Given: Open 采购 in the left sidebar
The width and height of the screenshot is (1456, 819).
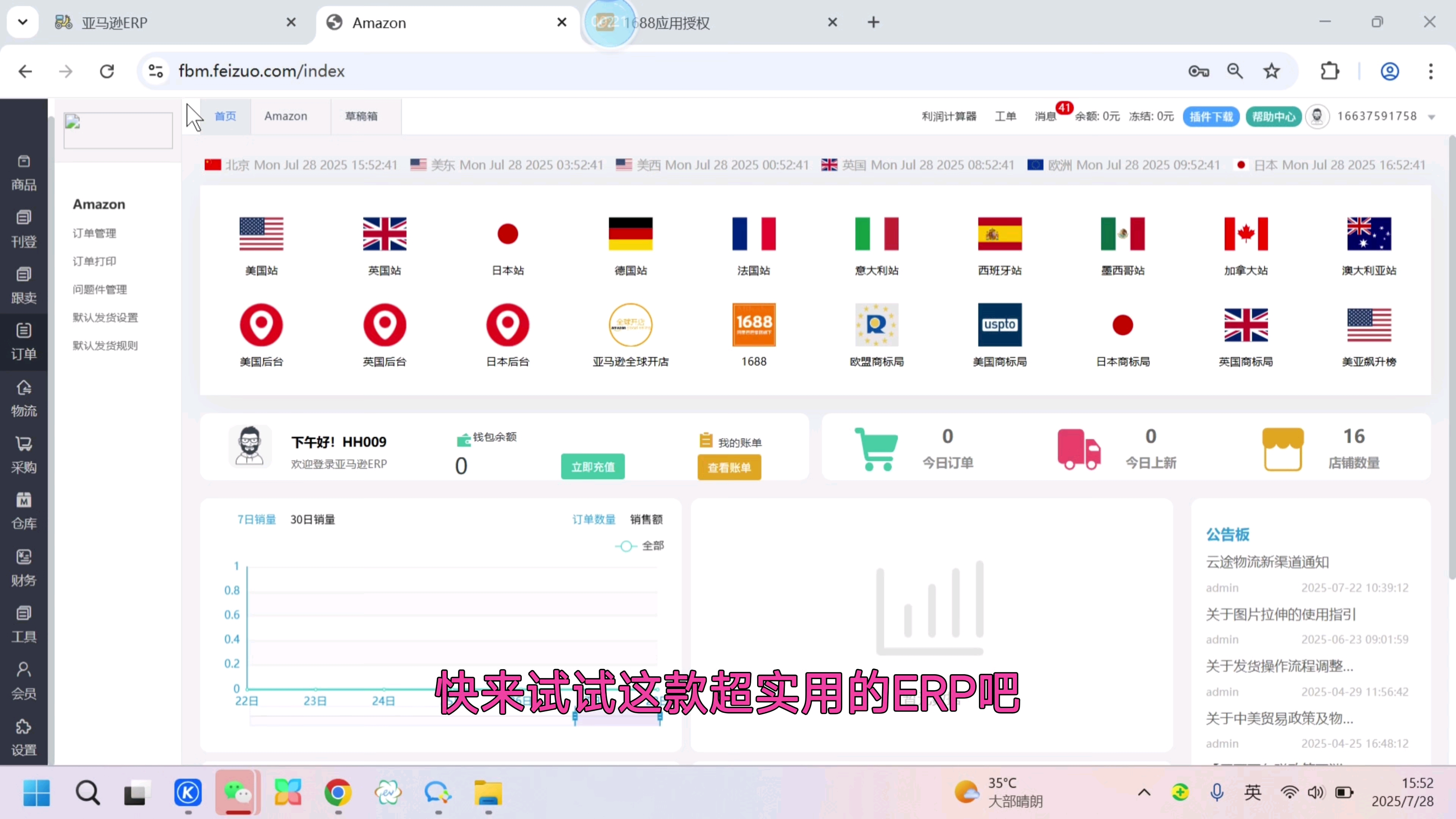Looking at the screenshot, I should tap(24, 456).
